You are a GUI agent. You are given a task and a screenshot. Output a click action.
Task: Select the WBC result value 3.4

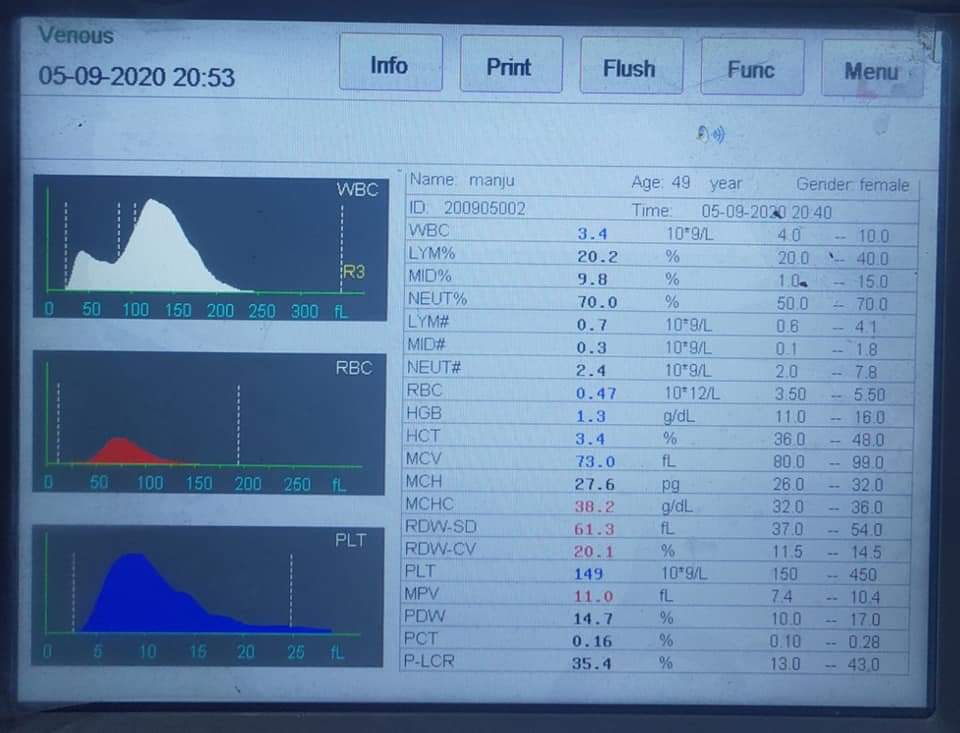tap(592, 234)
